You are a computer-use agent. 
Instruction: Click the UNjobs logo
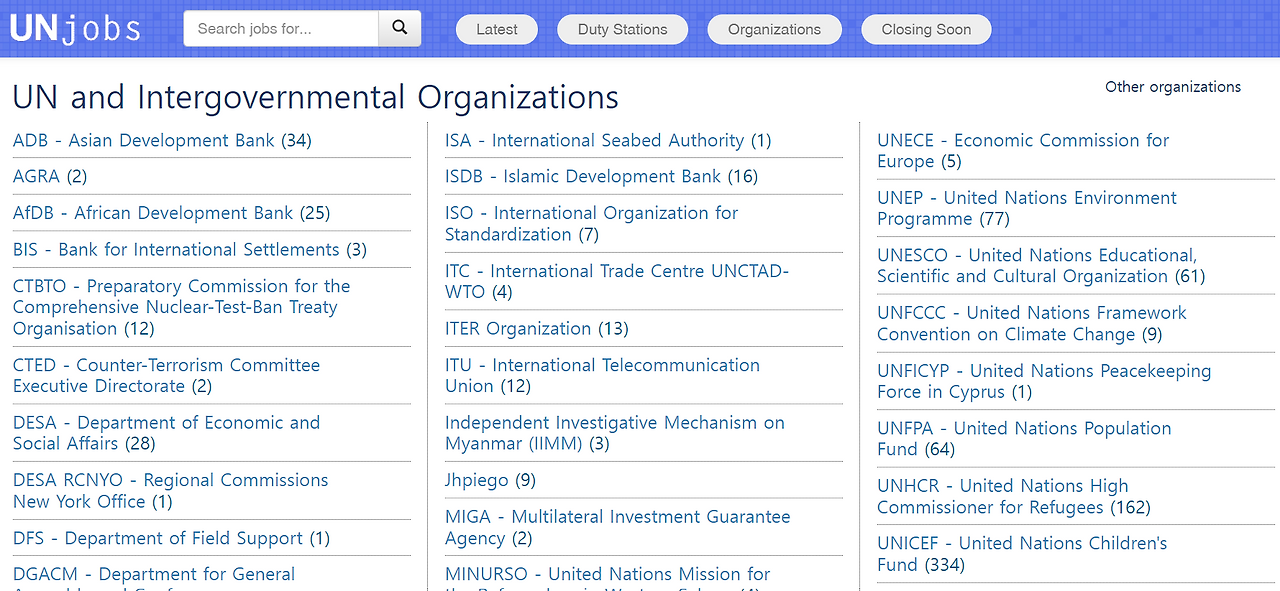pos(74,27)
